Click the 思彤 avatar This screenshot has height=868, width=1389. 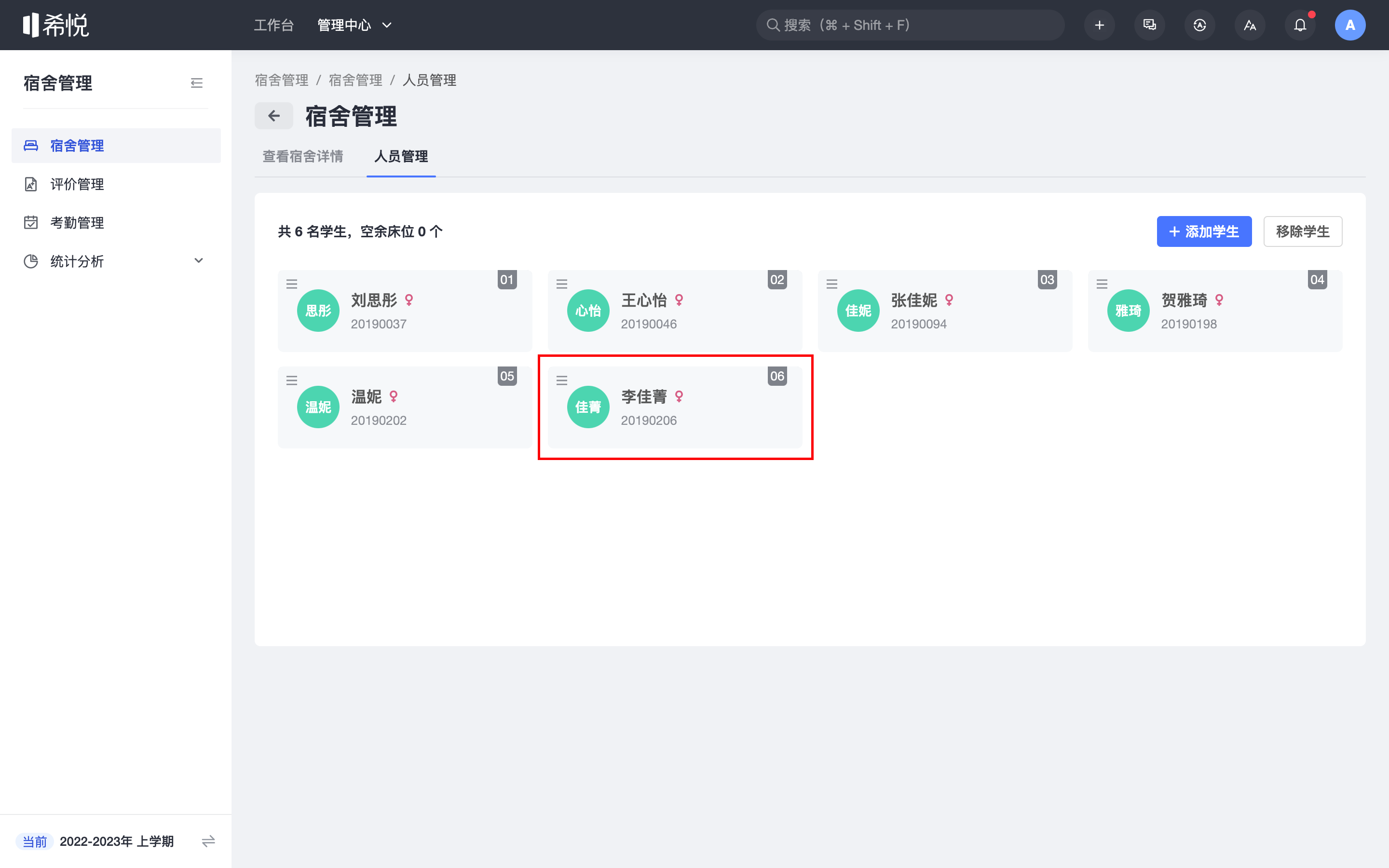pyautogui.click(x=318, y=311)
